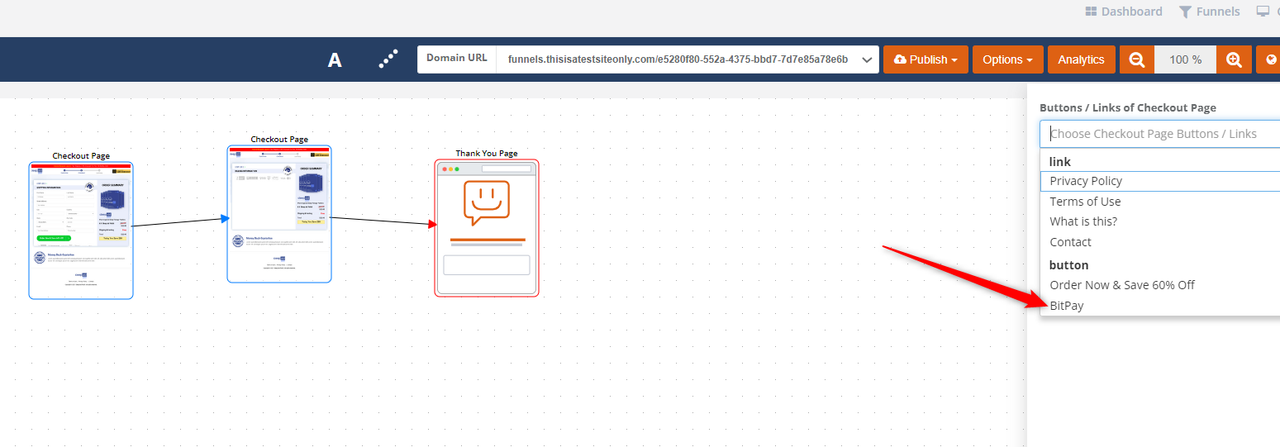Select Contact from the link list
1280x447 pixels.
(1070, 242)
